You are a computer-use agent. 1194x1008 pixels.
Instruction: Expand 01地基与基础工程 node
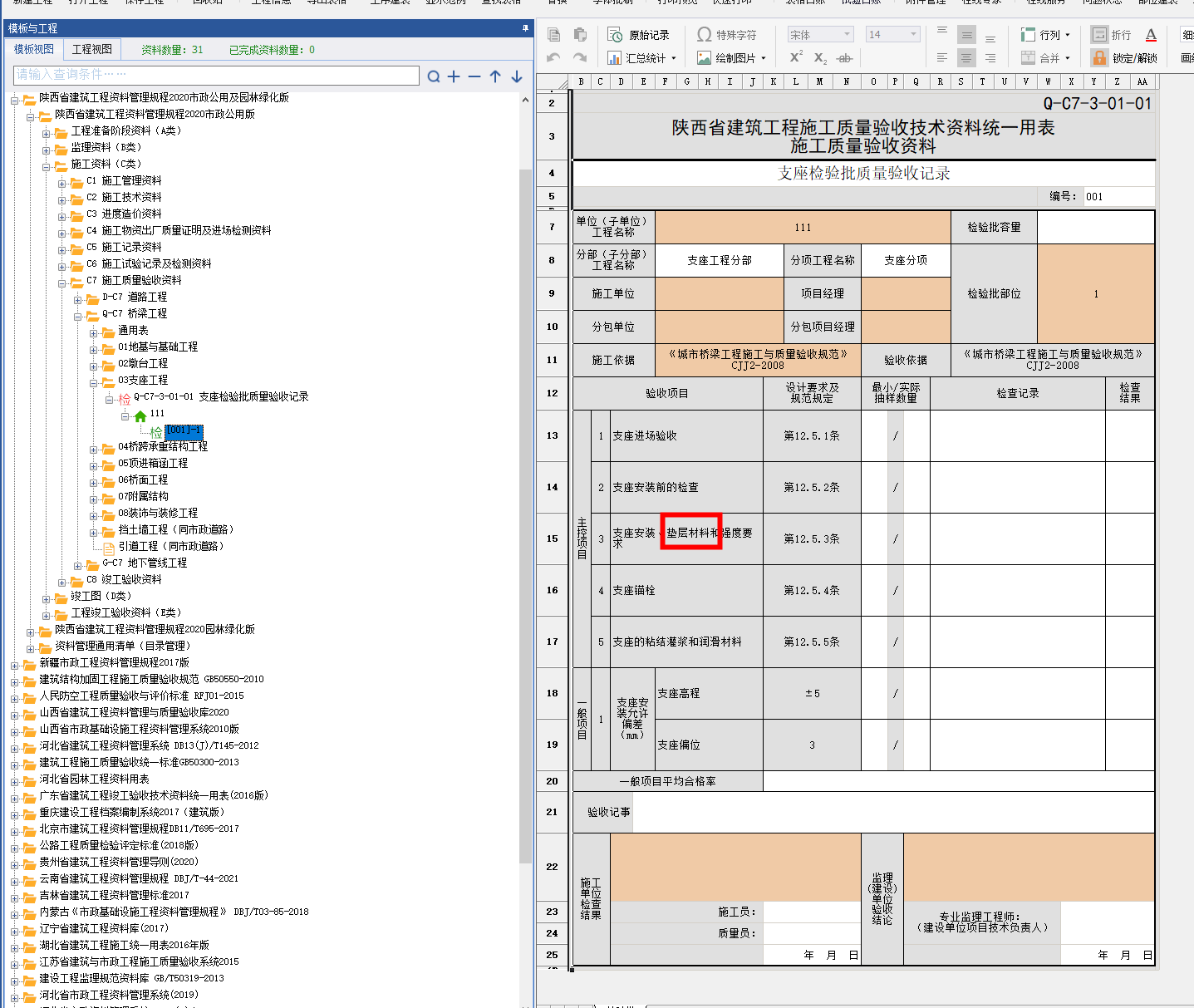(94, 349)
